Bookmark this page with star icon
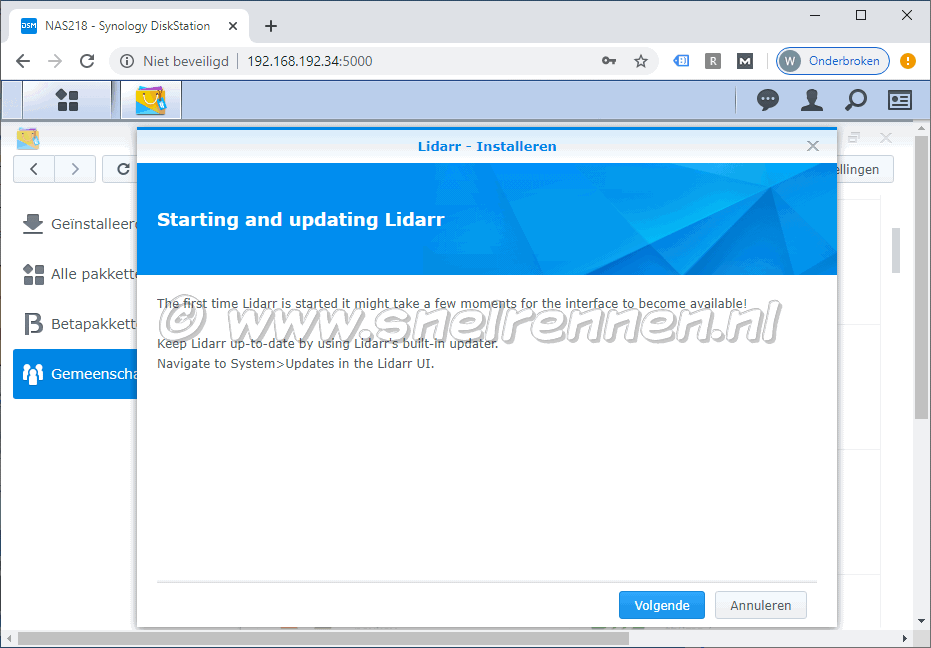931x648 pixels. point(641,61)
